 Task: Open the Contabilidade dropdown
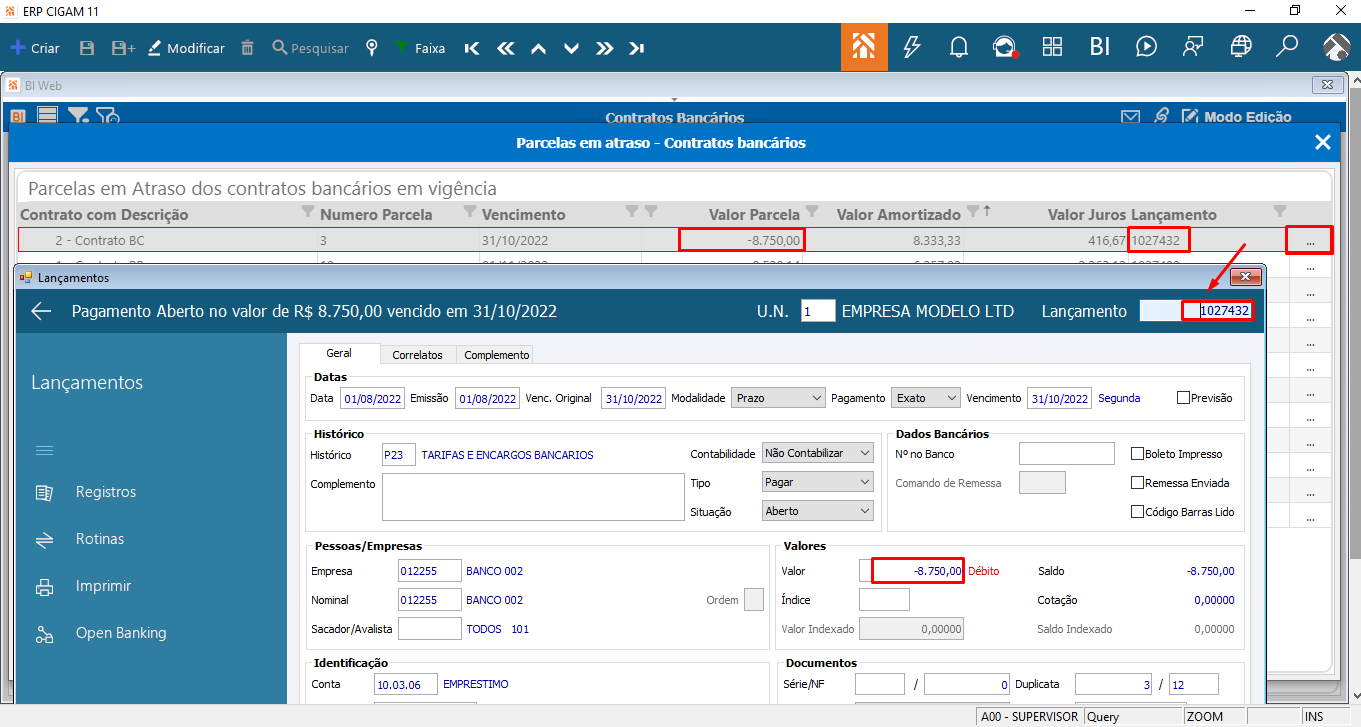coord(818,453)
